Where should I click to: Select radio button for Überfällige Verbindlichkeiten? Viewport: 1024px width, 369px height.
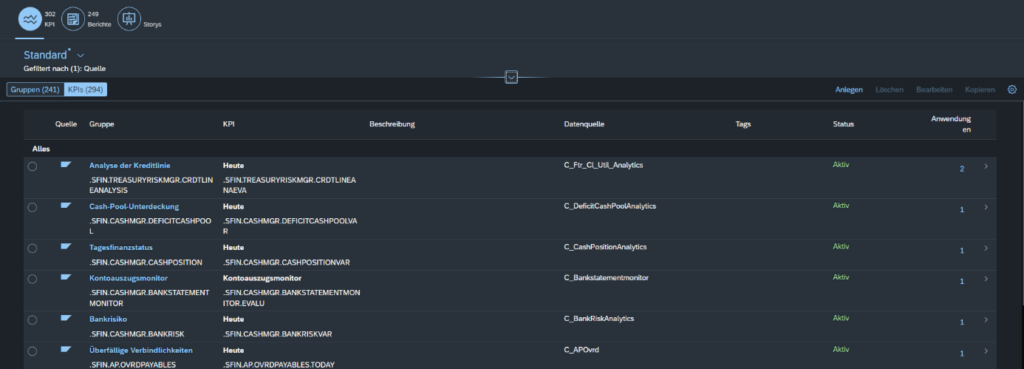[x=32, y=351]
